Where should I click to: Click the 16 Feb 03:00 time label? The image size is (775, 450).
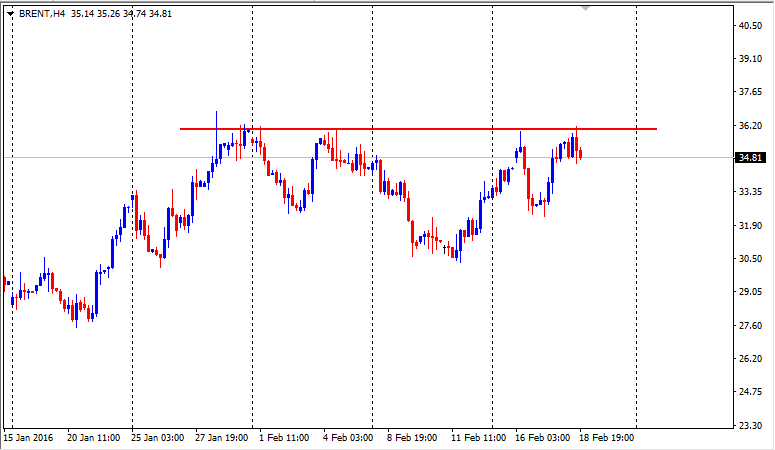[x=543, y=438]
